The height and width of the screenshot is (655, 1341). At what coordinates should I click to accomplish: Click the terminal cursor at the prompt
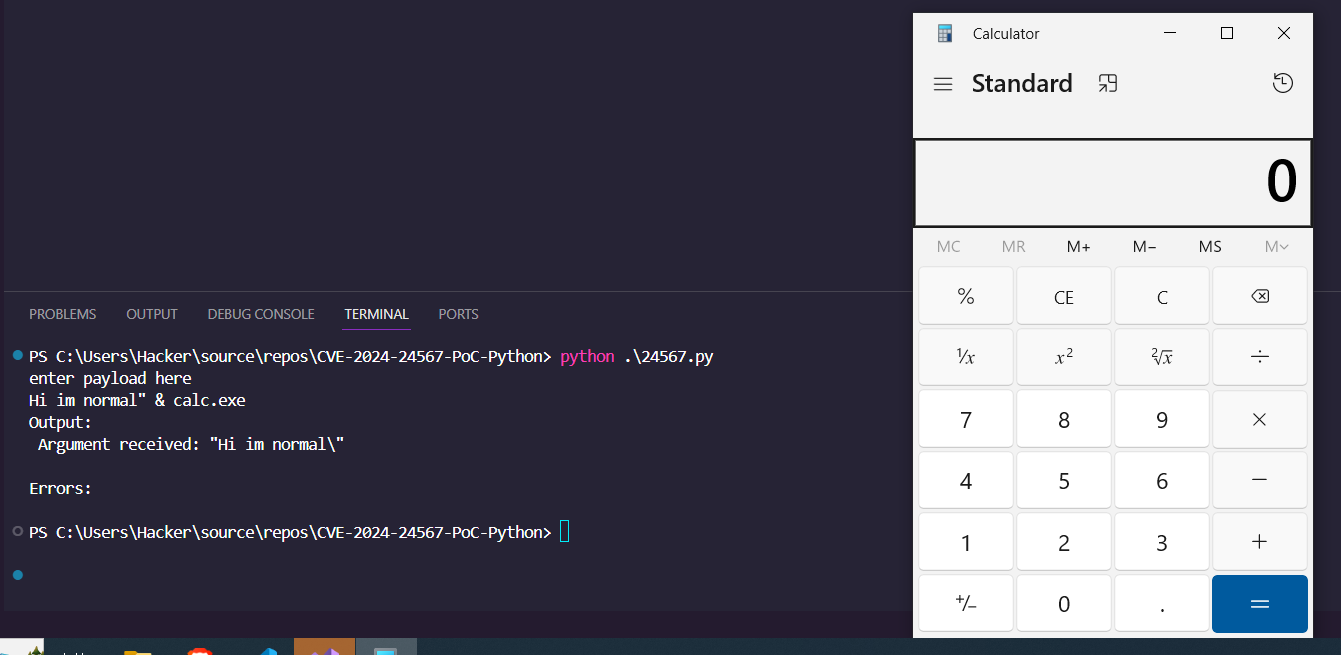564,532
